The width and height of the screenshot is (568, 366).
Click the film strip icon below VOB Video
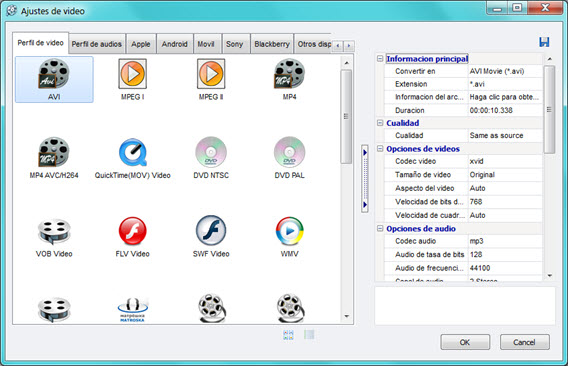pyautogui.click(x=54, y=310)
